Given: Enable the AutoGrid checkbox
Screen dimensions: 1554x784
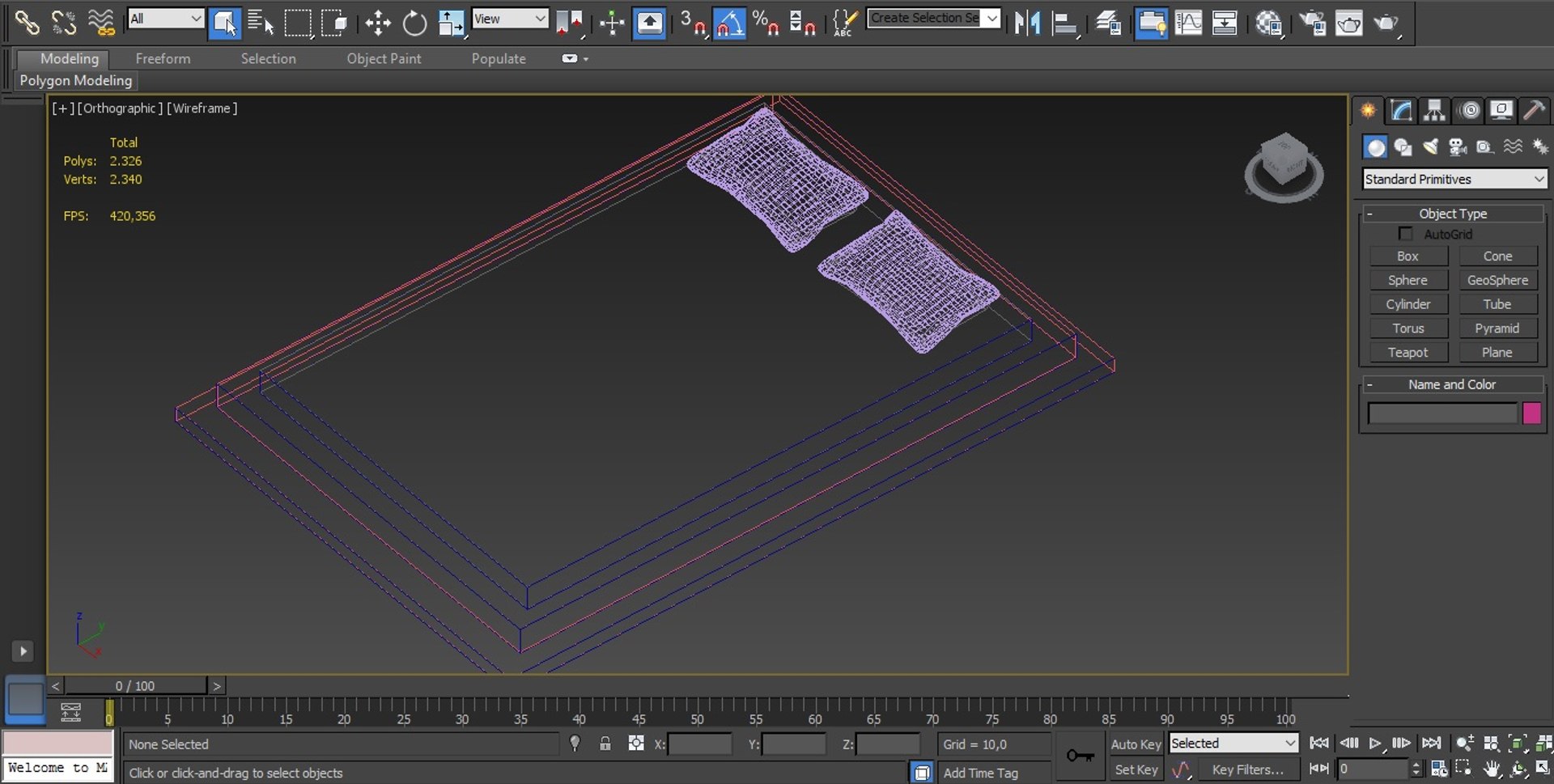Looking at the screenshot, I should [x=1406, y=234].
